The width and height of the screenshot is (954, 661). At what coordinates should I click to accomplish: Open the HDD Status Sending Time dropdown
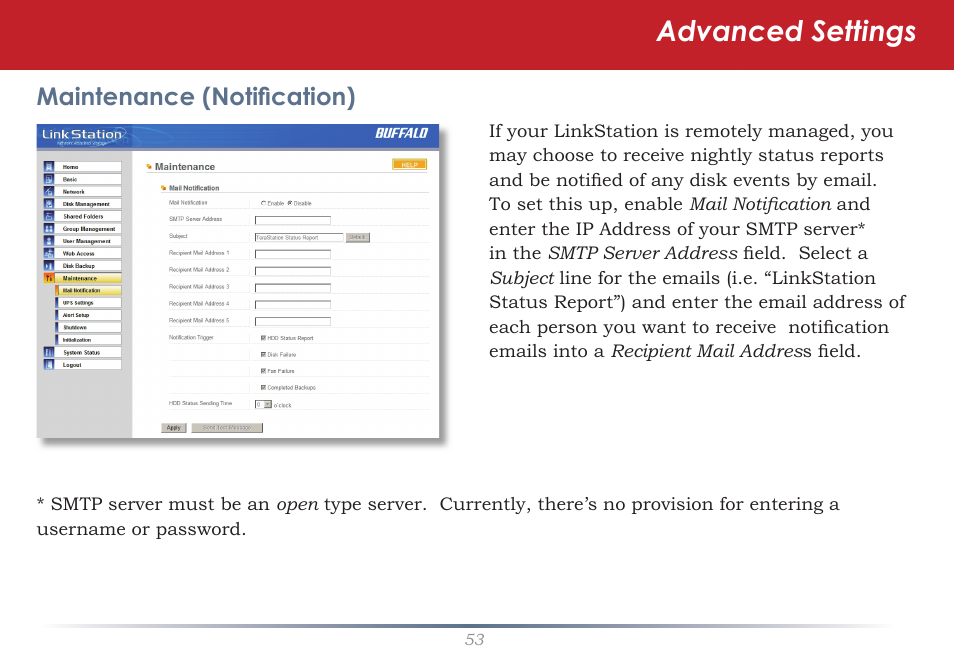pyautogui.click(x=263, y=404)
